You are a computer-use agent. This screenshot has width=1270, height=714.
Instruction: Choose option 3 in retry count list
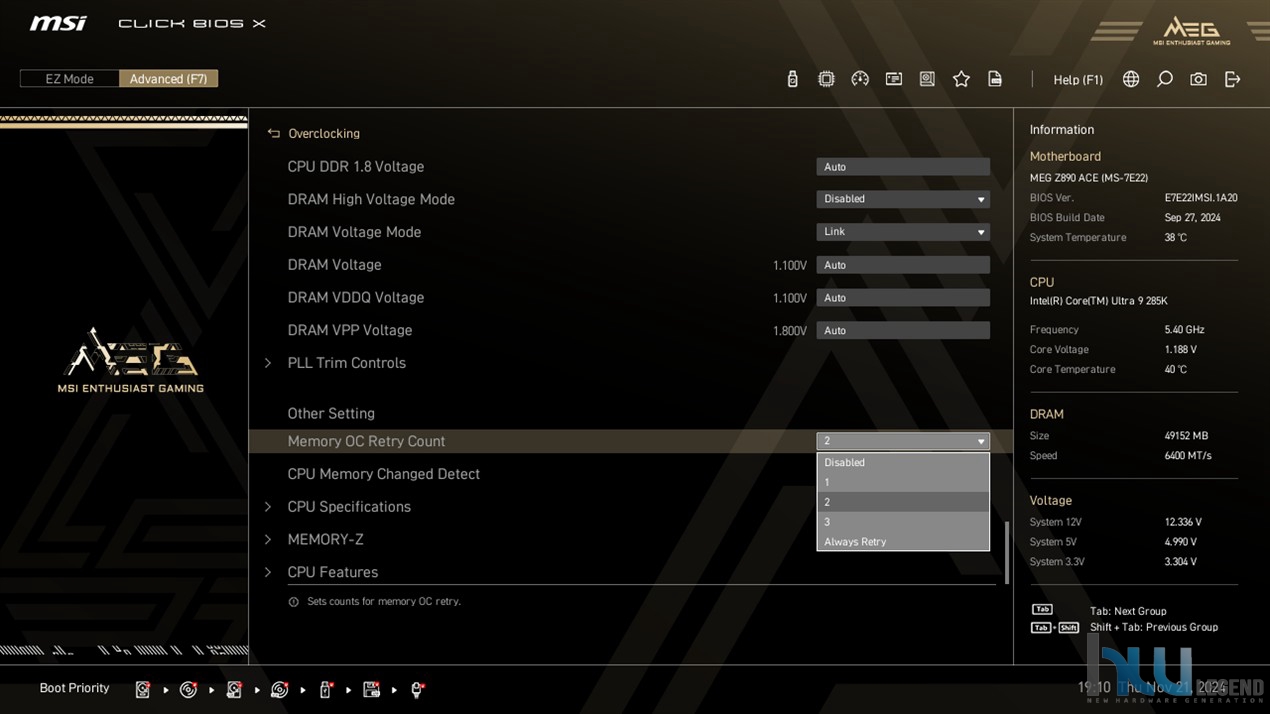(x=902, y=522)
